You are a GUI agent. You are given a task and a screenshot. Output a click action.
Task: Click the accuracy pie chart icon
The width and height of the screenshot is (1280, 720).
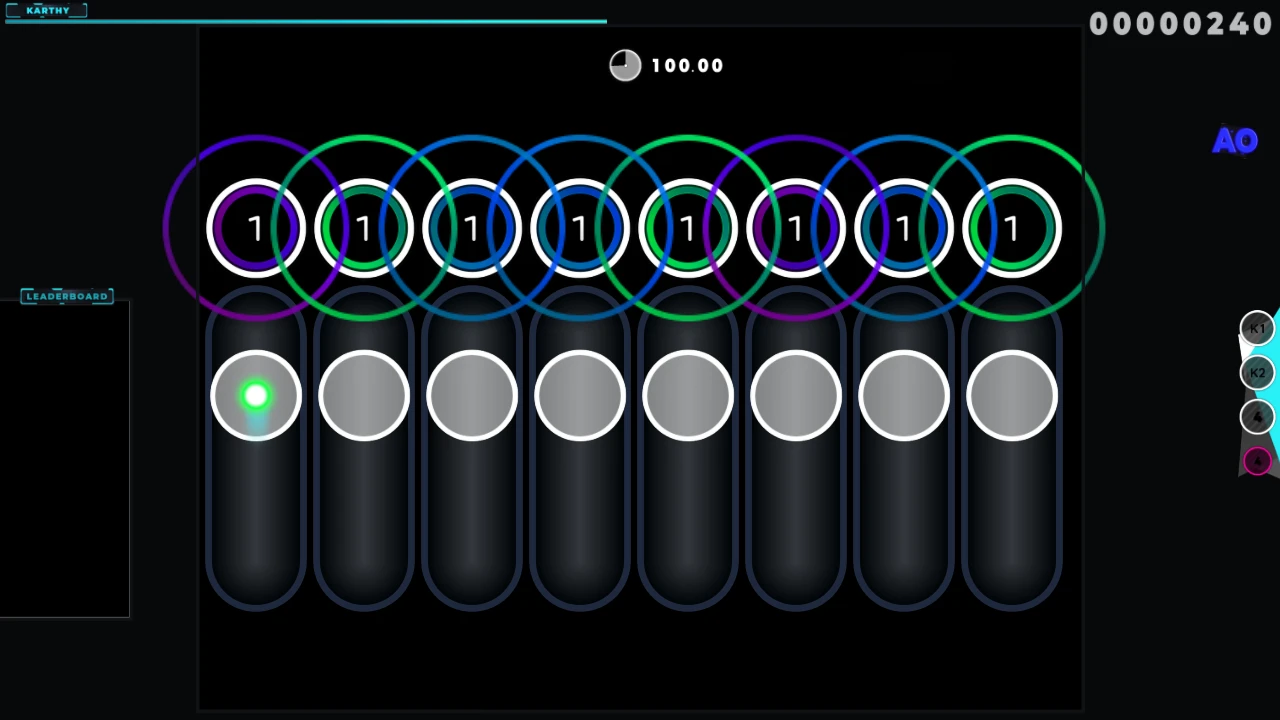pos(625,65)
